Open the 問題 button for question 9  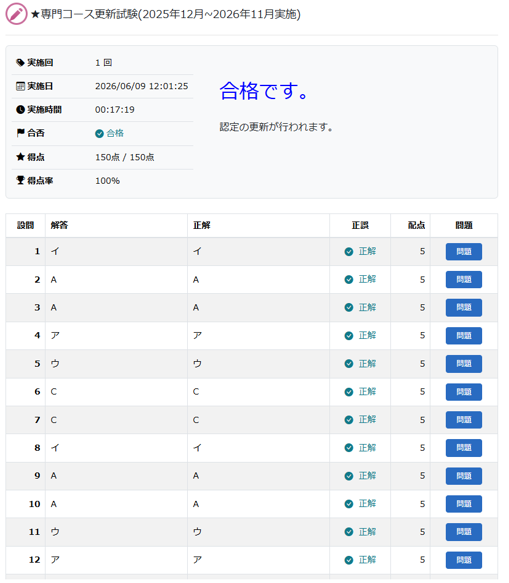point(464,476)
